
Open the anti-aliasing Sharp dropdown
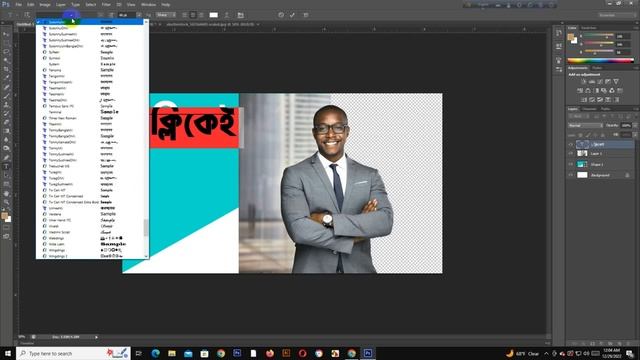pos(166,15)
